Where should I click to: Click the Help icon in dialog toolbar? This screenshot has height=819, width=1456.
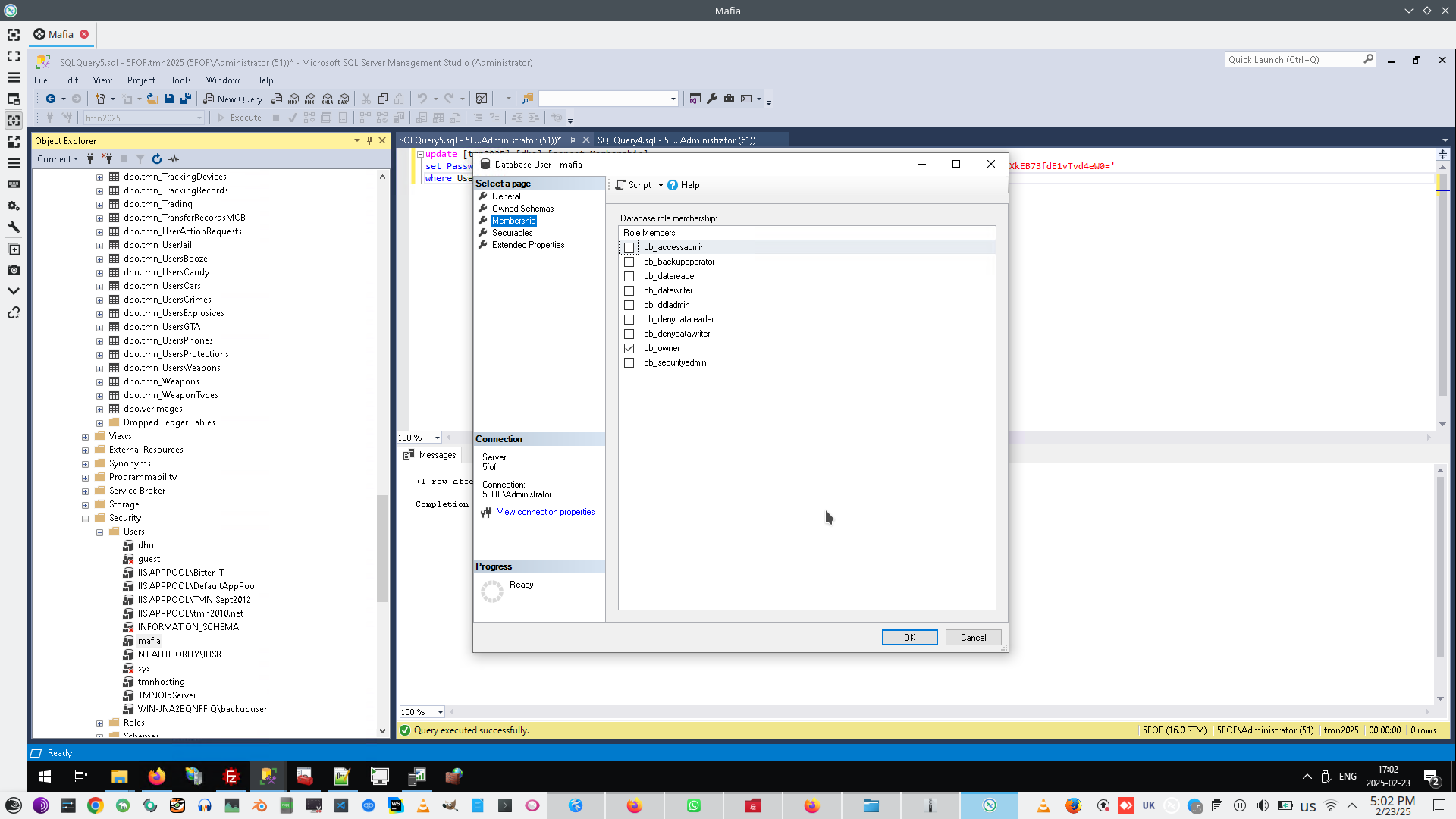pyautogui.click(x=673, y=185)
